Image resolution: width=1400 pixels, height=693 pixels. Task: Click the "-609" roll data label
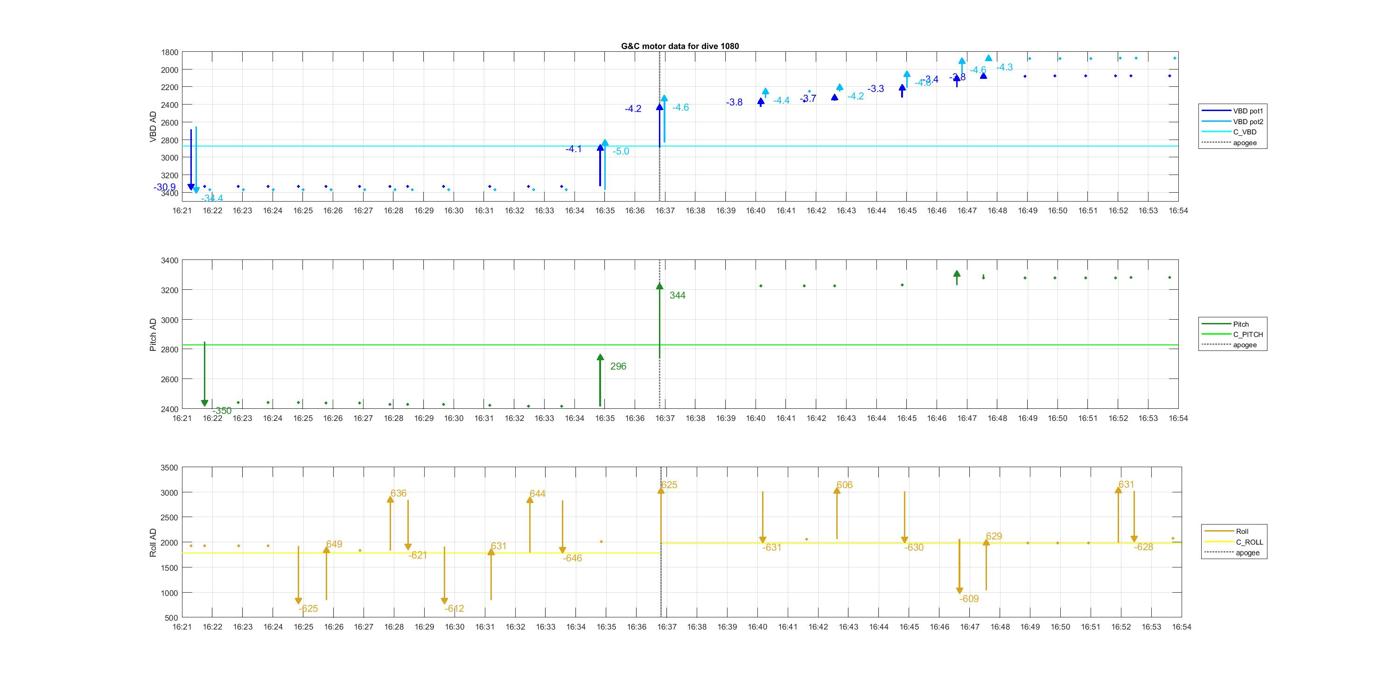click(x=969, y=598)
